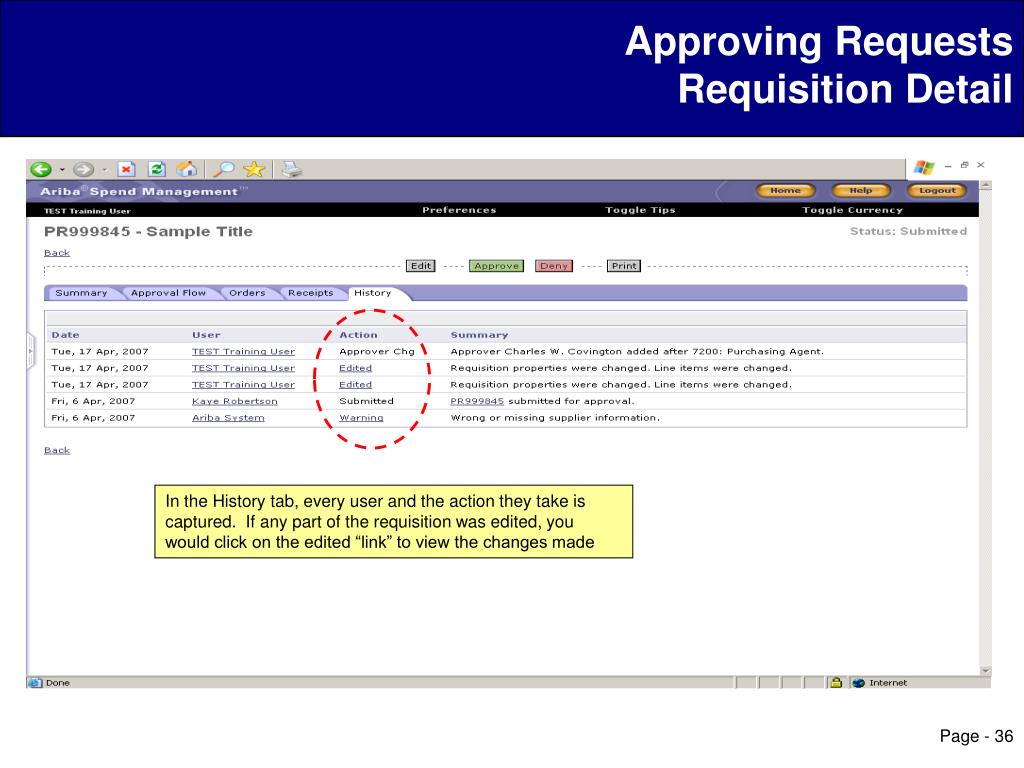Viewport: 1024px width, 768px height.
Task: Refresh the page with the green refresh icon
Action: click(x=157, y=170)
